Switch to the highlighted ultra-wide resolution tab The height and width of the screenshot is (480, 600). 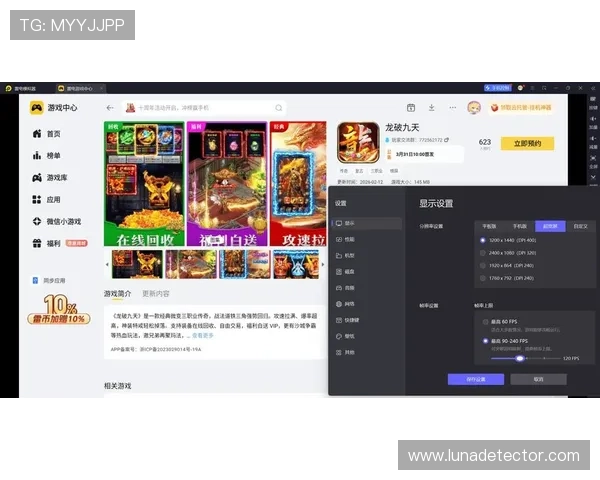point(550,226)
